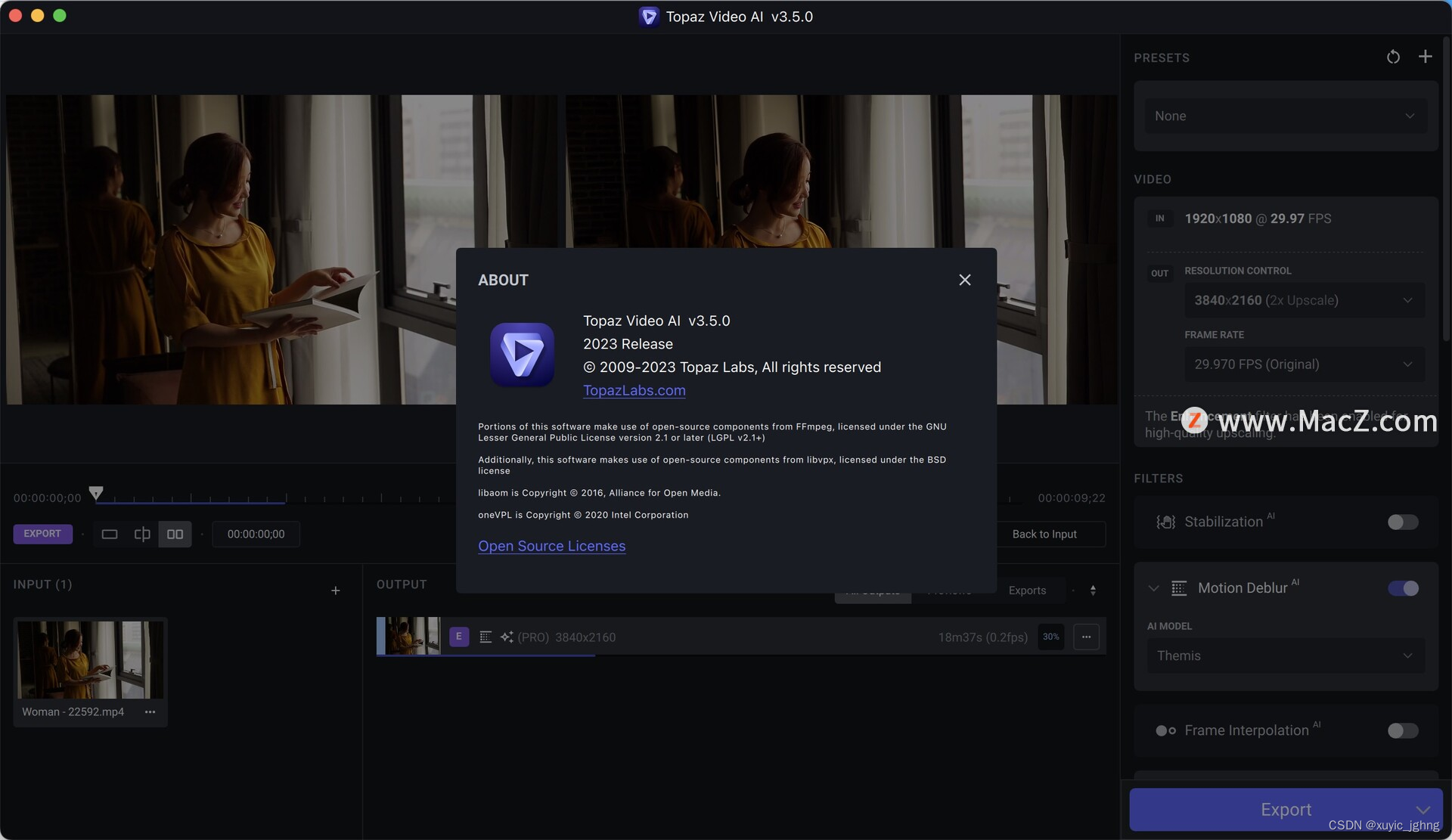Click the OUT video badge
Image resolution: width=1452 pixels, height=840 pixels.
pyautogui.click(x=1159, y=274)
